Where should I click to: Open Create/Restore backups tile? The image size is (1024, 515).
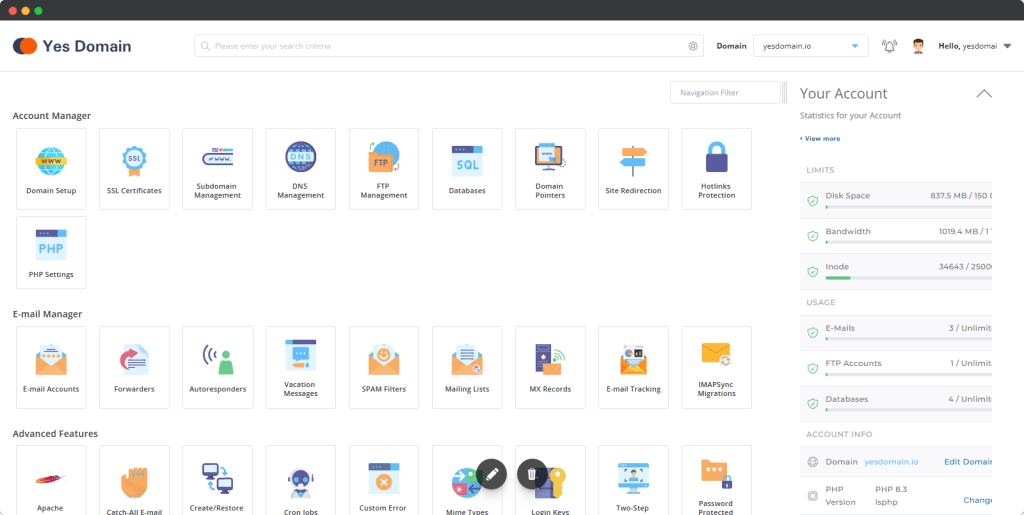[x=217, y=480]
